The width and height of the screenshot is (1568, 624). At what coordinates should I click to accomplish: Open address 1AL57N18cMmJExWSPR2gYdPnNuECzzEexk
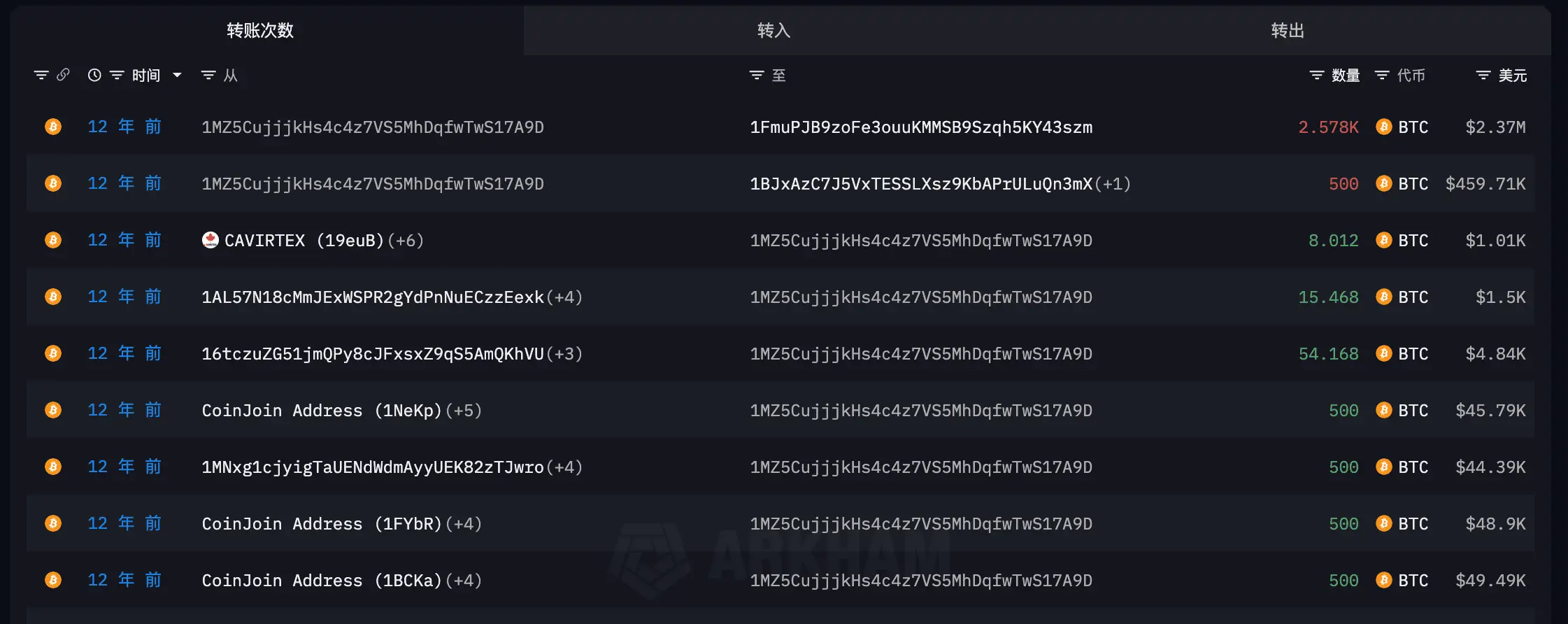(x=373, y=297)
